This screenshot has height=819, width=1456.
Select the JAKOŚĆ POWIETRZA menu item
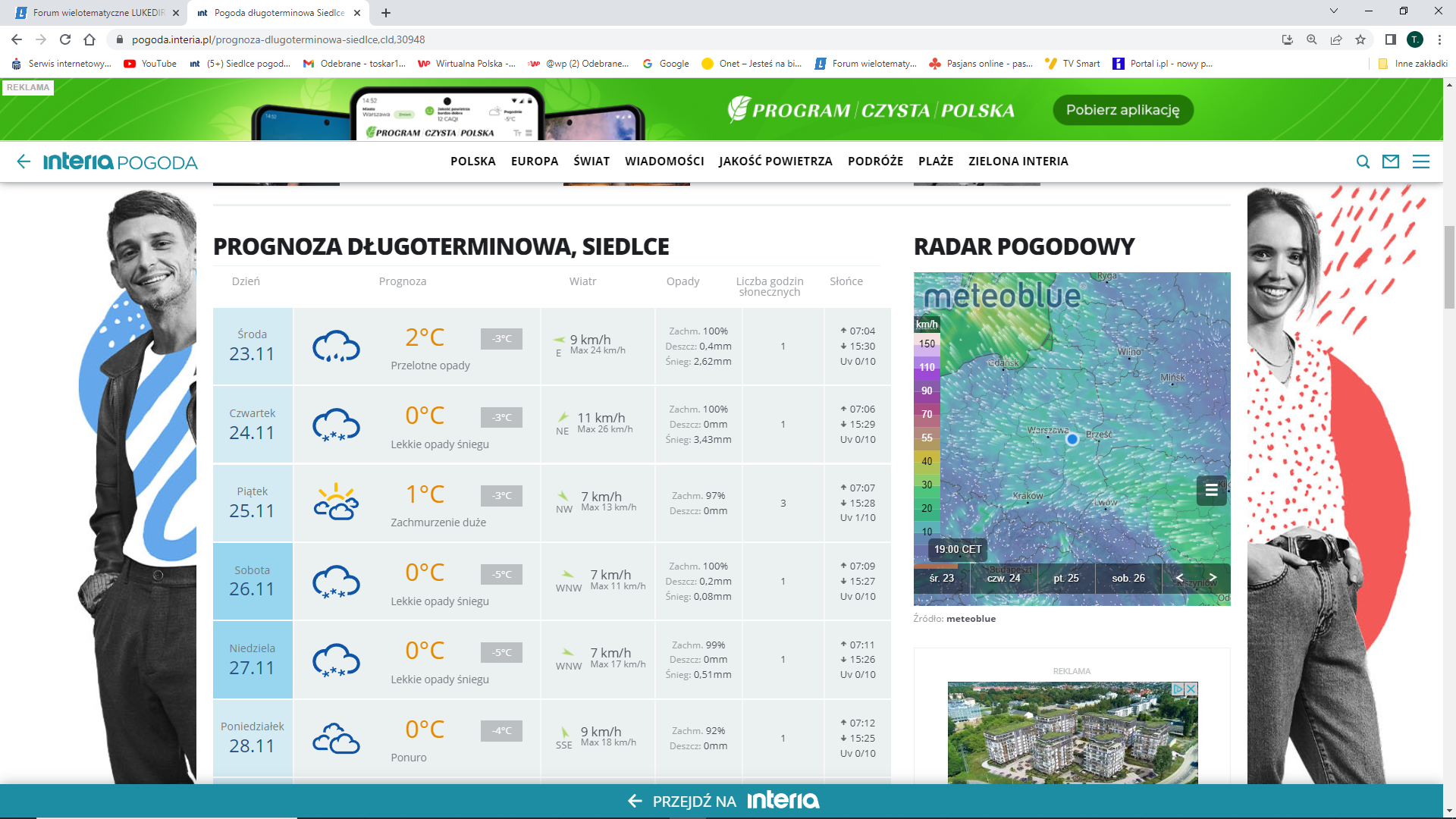(775, 162)
